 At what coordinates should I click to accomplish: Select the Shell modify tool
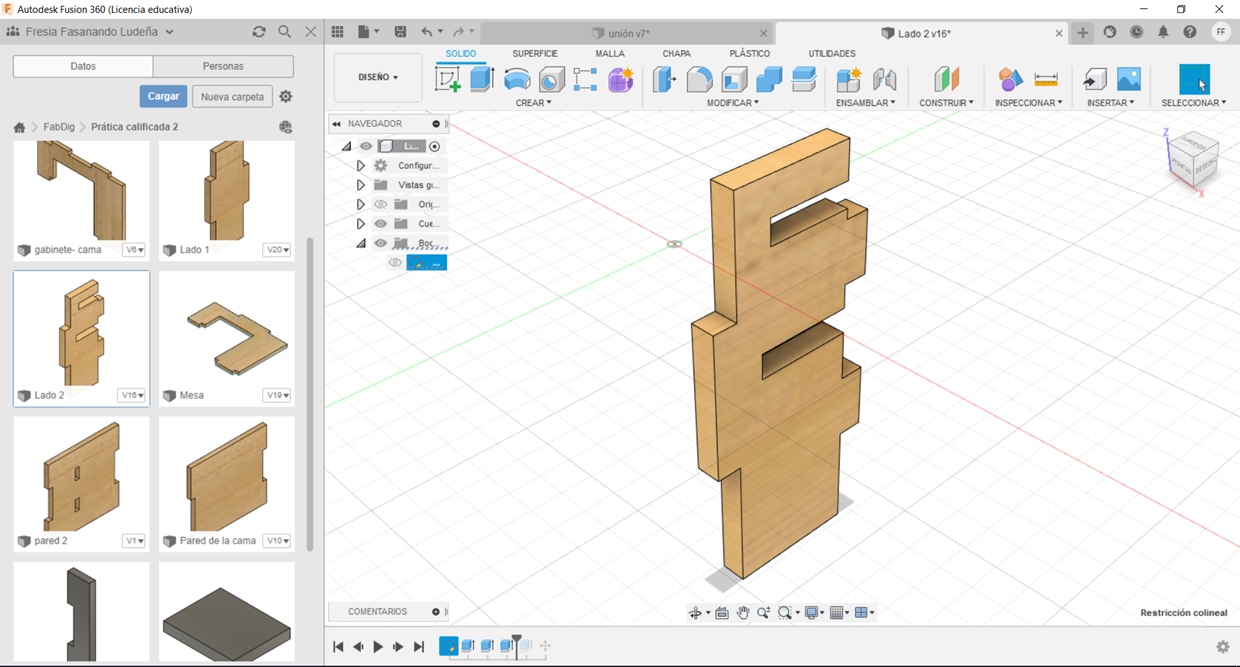(x=734, y=79)
